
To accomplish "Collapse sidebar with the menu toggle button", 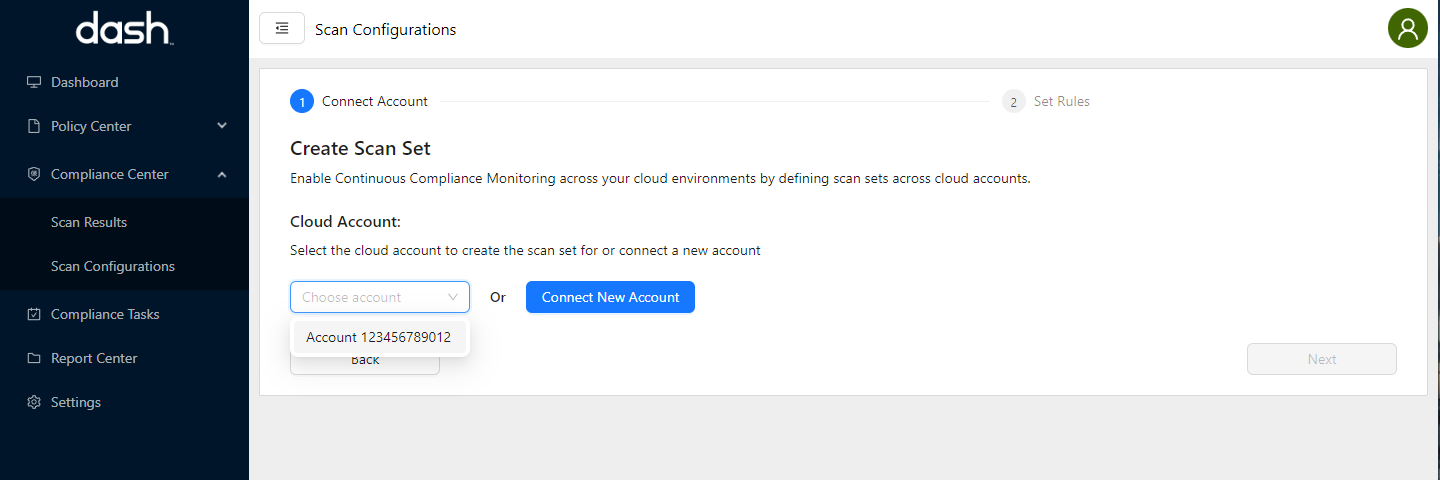I will point(282,29).
